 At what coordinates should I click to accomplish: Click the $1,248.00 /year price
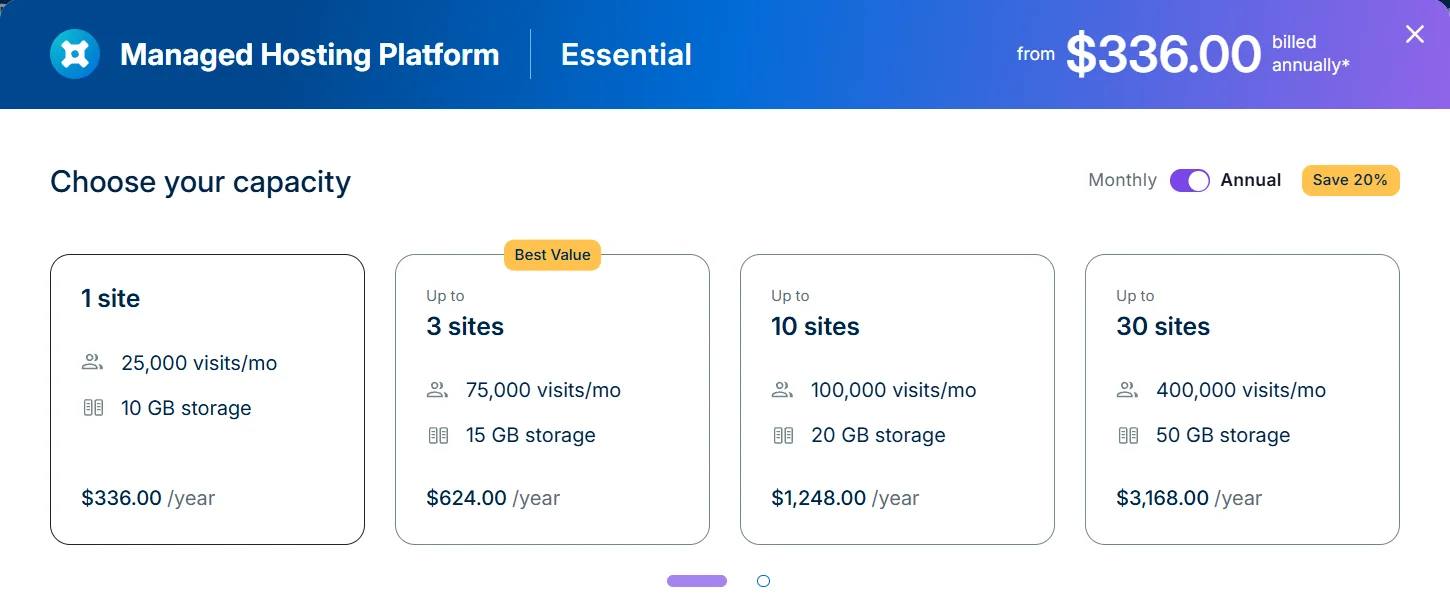click(x=845, y=498)
